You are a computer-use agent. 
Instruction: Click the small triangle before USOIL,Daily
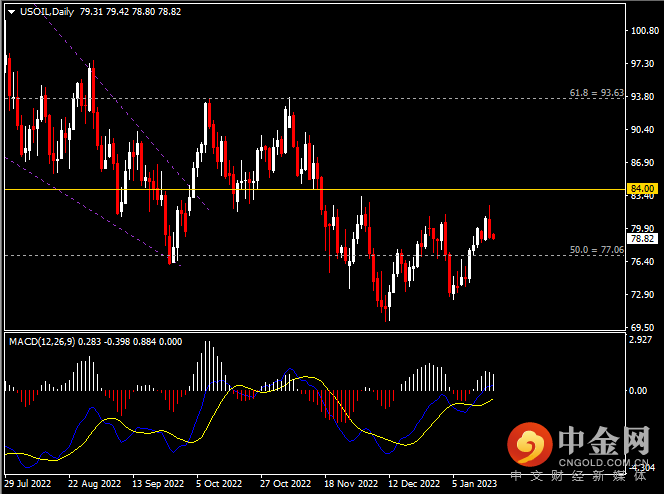pyautogui.click(x=11, y=12)
